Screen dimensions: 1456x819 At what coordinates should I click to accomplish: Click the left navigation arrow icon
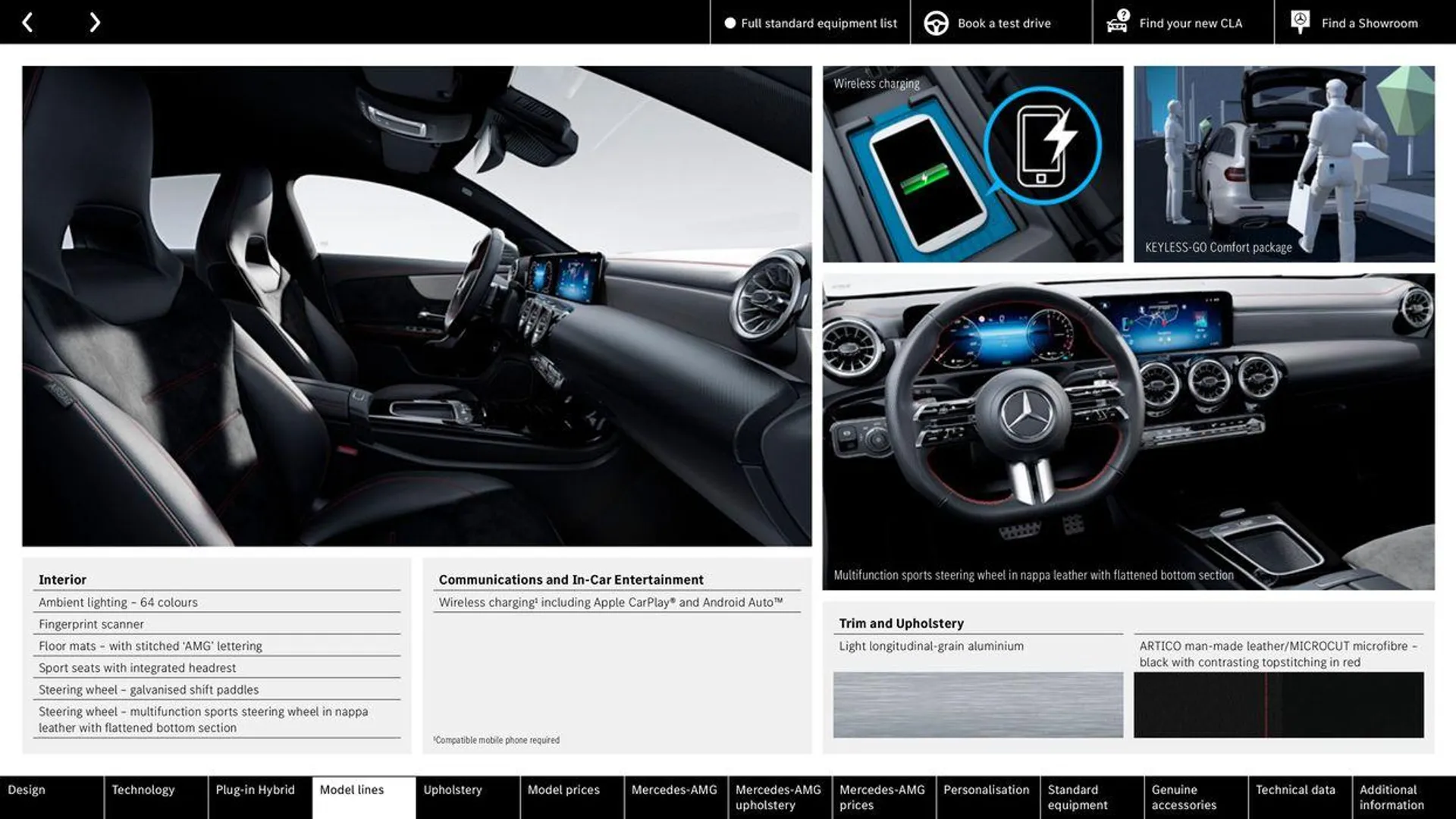click(x=26, y=21)
